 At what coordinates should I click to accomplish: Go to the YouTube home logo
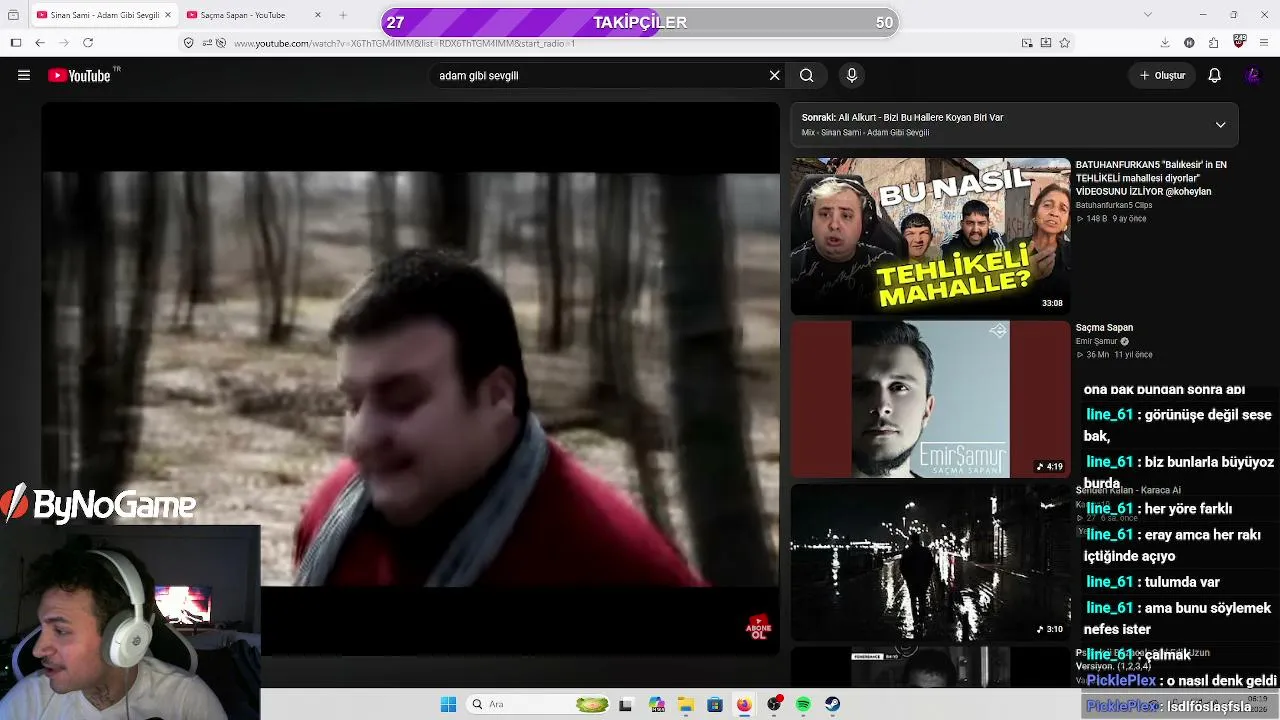79,75
